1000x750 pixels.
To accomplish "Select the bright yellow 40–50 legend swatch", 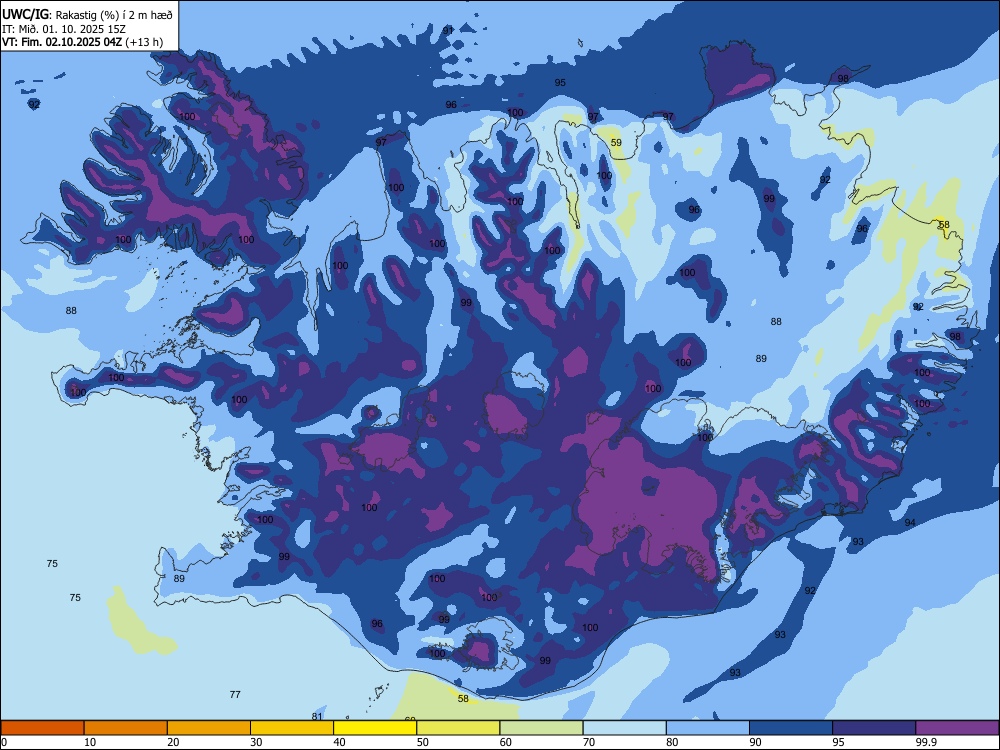I will [x=375, y=728].
